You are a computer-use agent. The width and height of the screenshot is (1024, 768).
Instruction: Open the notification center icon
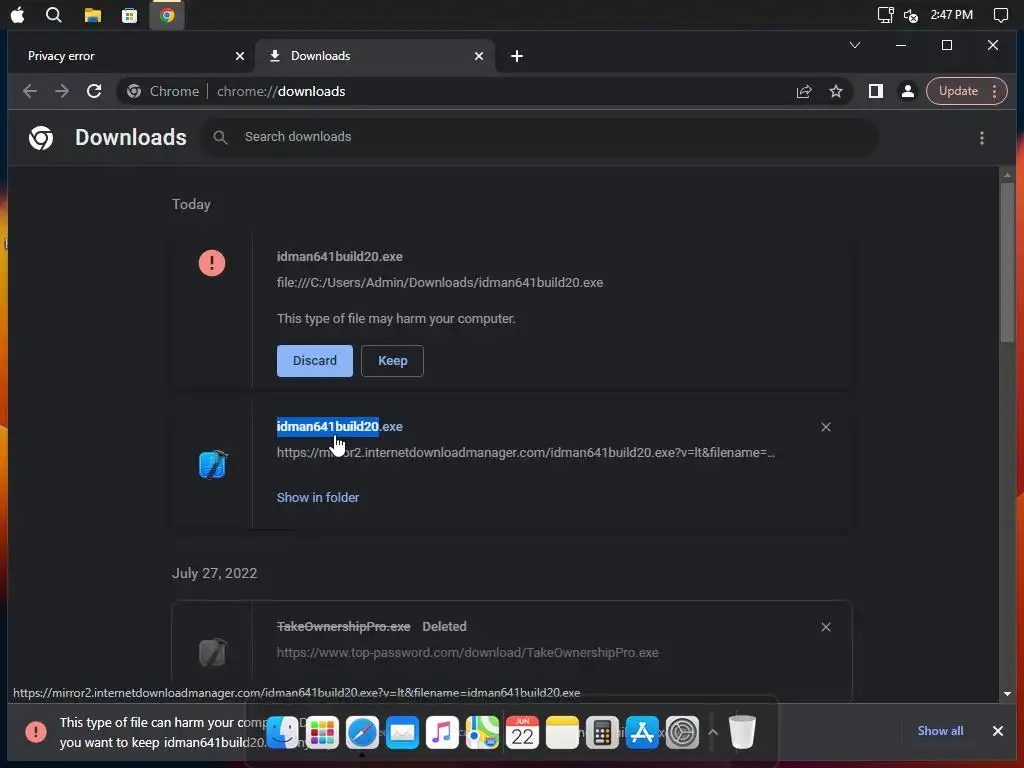click(1000, 15)
